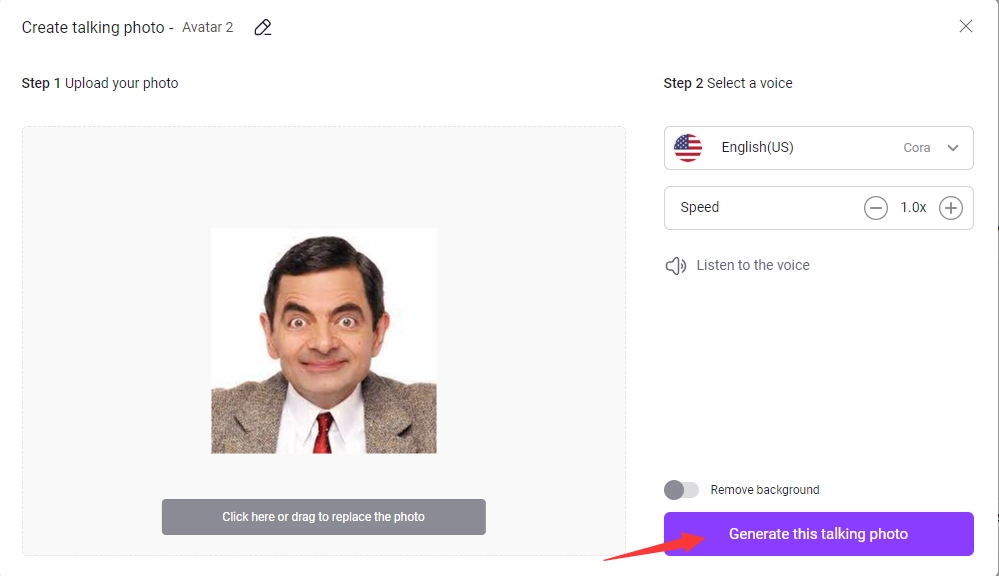The height and width of the screenshot is (576, 999).
Task: Toggle the Remove background switch
Action: (682, 490)
